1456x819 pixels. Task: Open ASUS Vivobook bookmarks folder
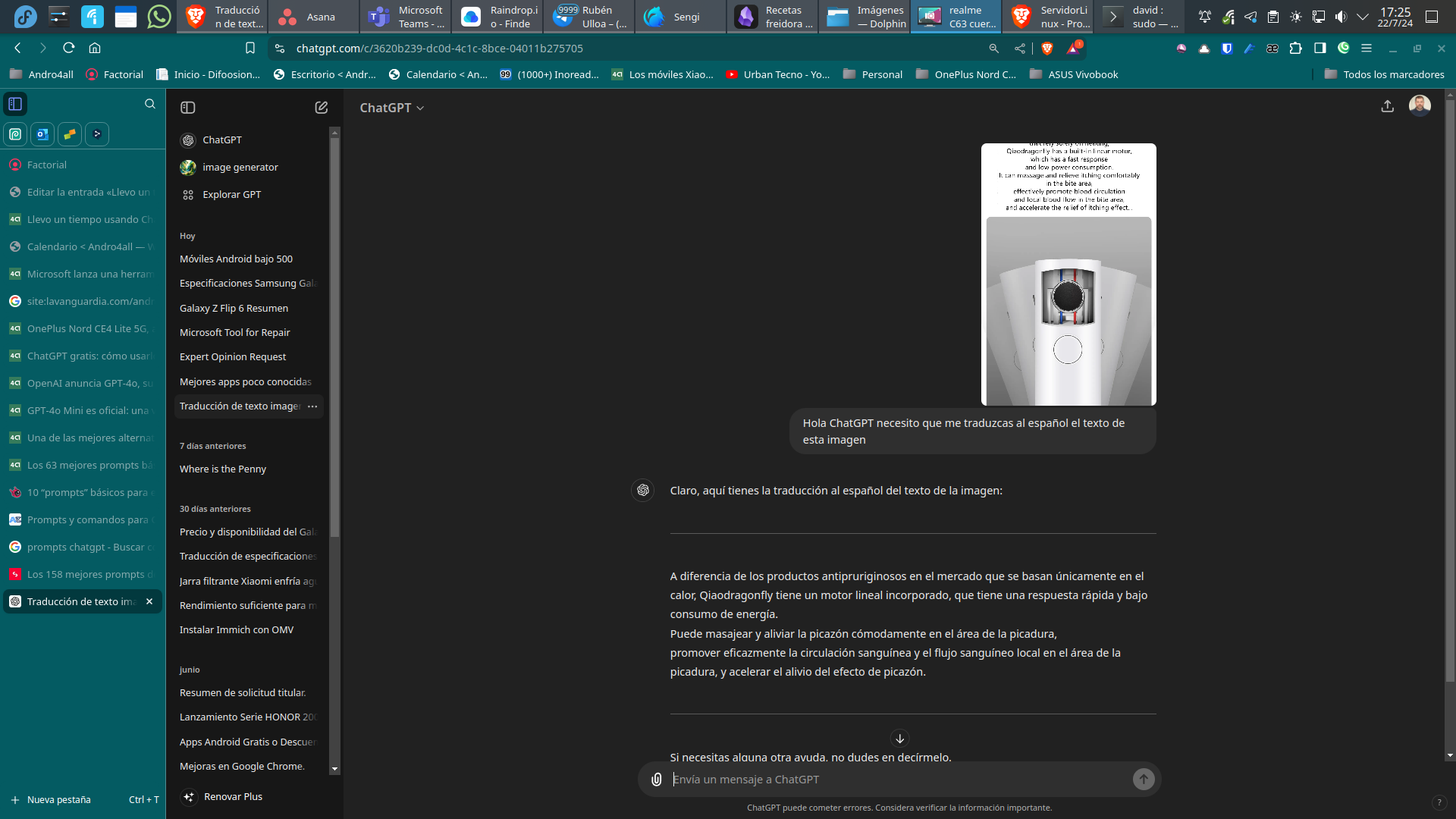coord(1074,74)
